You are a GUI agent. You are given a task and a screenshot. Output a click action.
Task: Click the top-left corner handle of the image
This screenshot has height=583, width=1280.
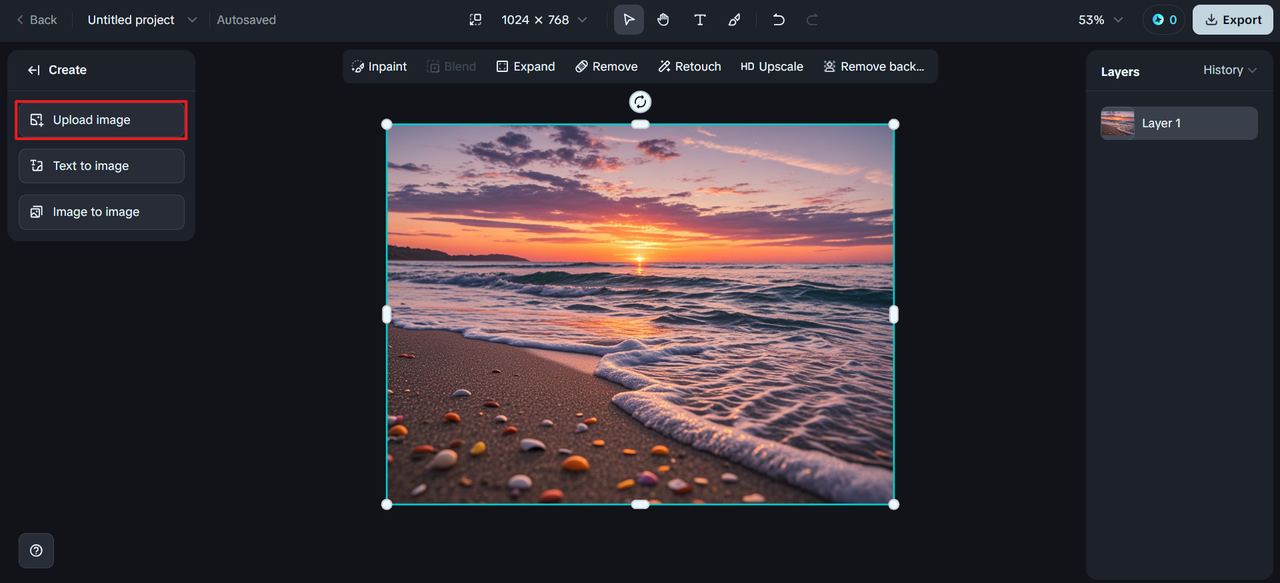[387, 124]
